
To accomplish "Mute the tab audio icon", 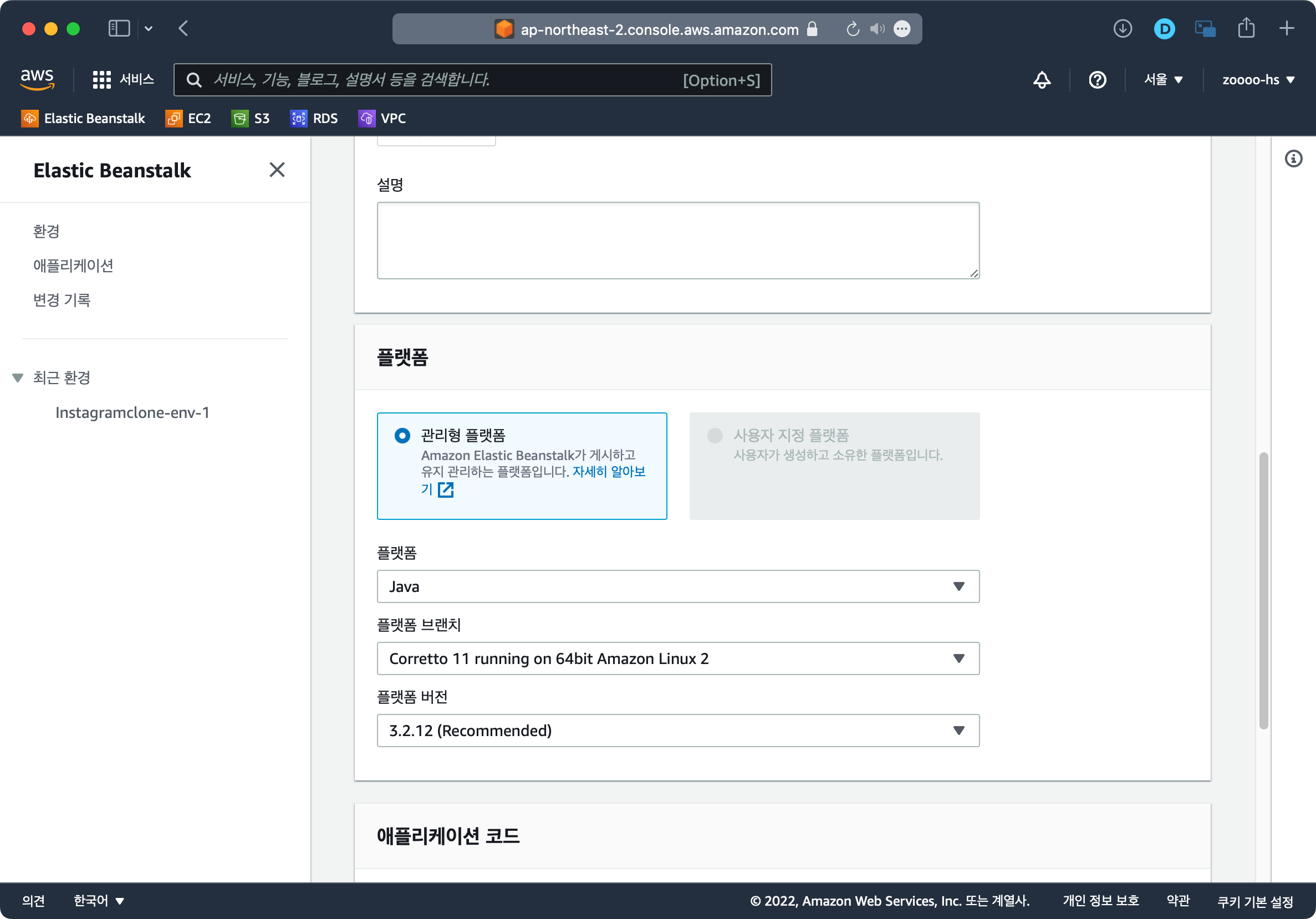I will point(877,29).
